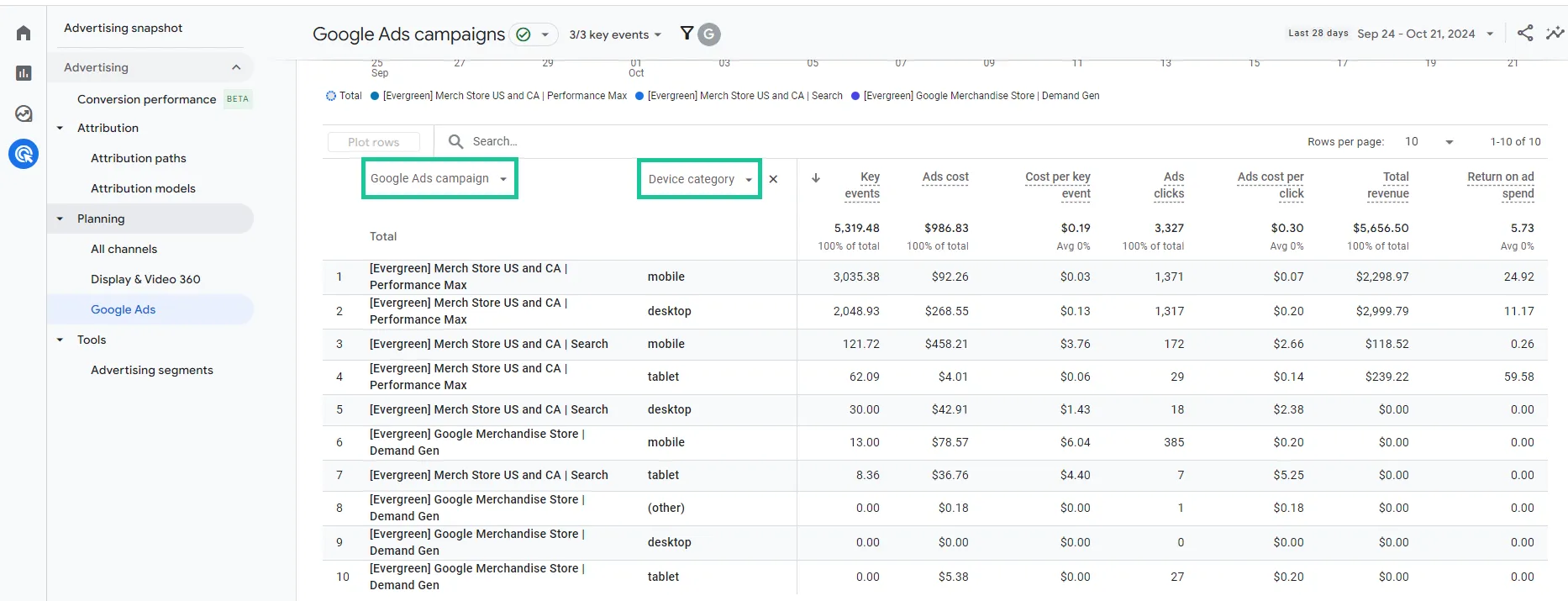Sort by Ads cost column

click(945, 177)
